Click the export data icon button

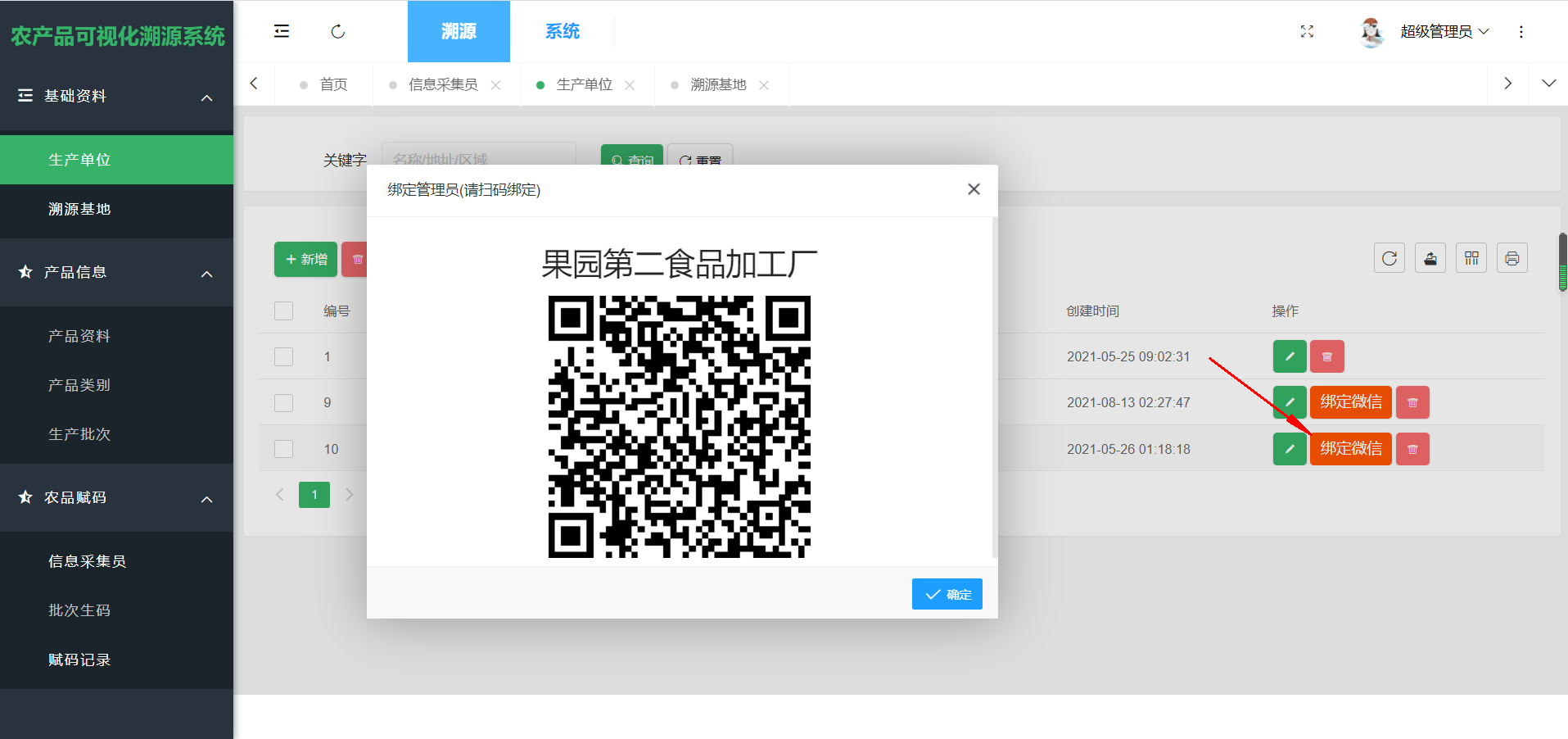[1430, 258]
